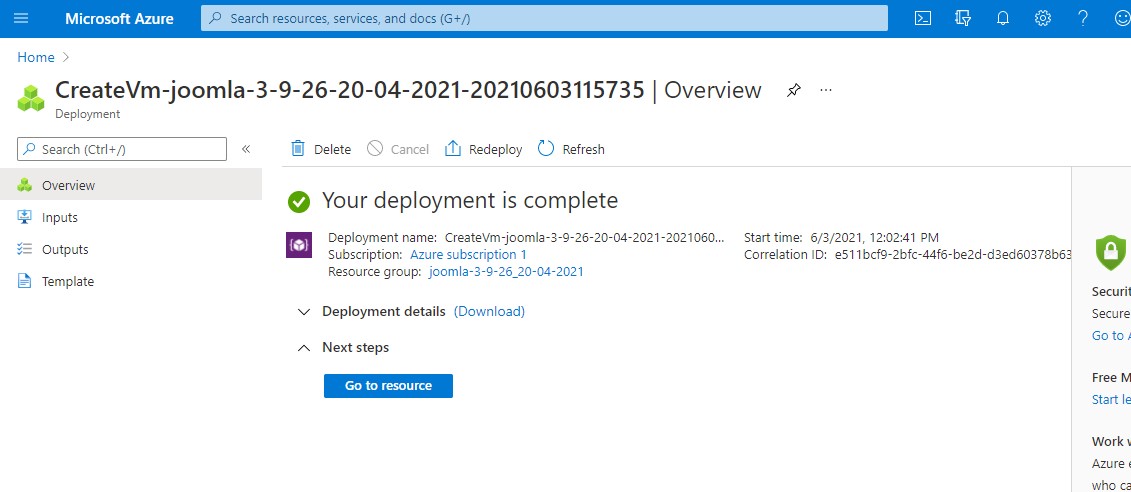The image size is (1131, 492).
Task: Click the Correlation ID value text
Action: coord(952,255)
